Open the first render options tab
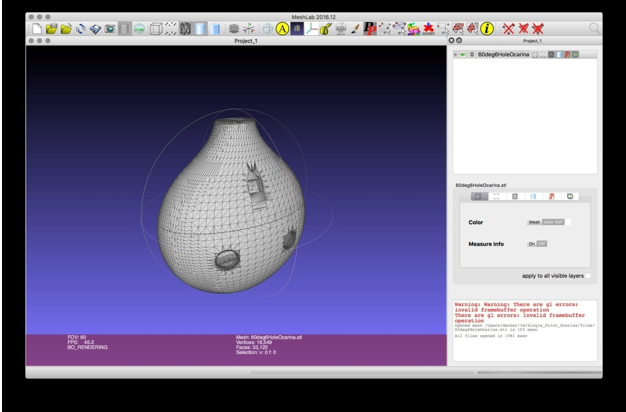 pyautogui.click(x=479, y=198)
